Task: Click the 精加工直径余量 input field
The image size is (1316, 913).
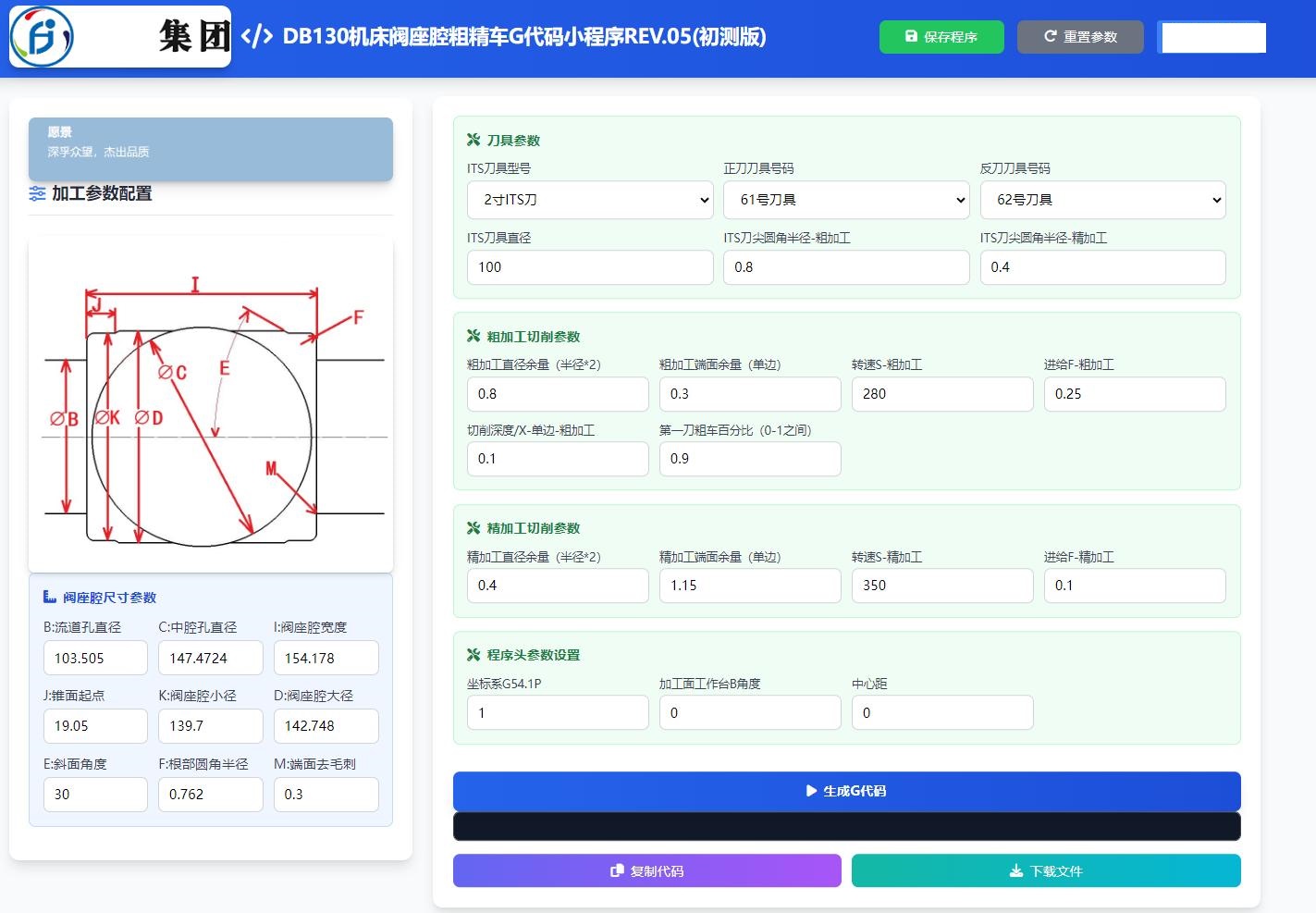Action: [x=558, y=586]
